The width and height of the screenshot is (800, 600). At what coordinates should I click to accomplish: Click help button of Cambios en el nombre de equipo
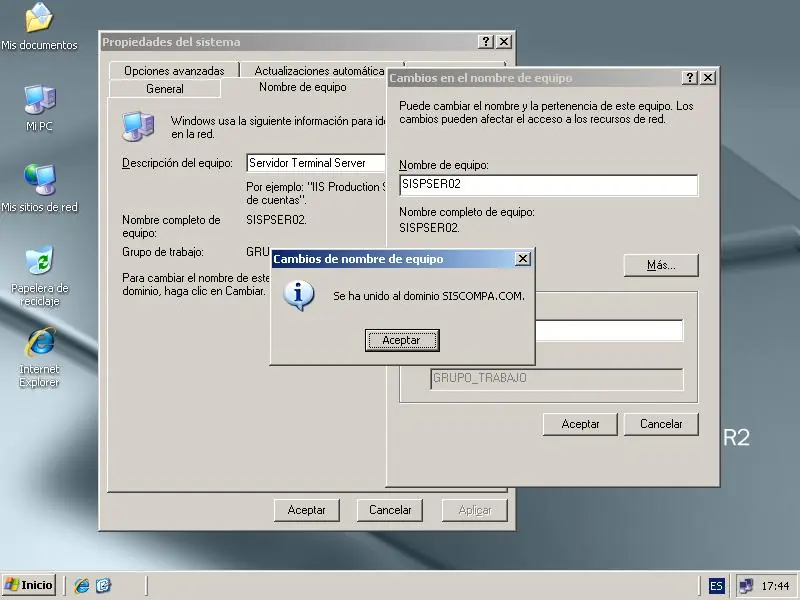[x=689, y=78]
